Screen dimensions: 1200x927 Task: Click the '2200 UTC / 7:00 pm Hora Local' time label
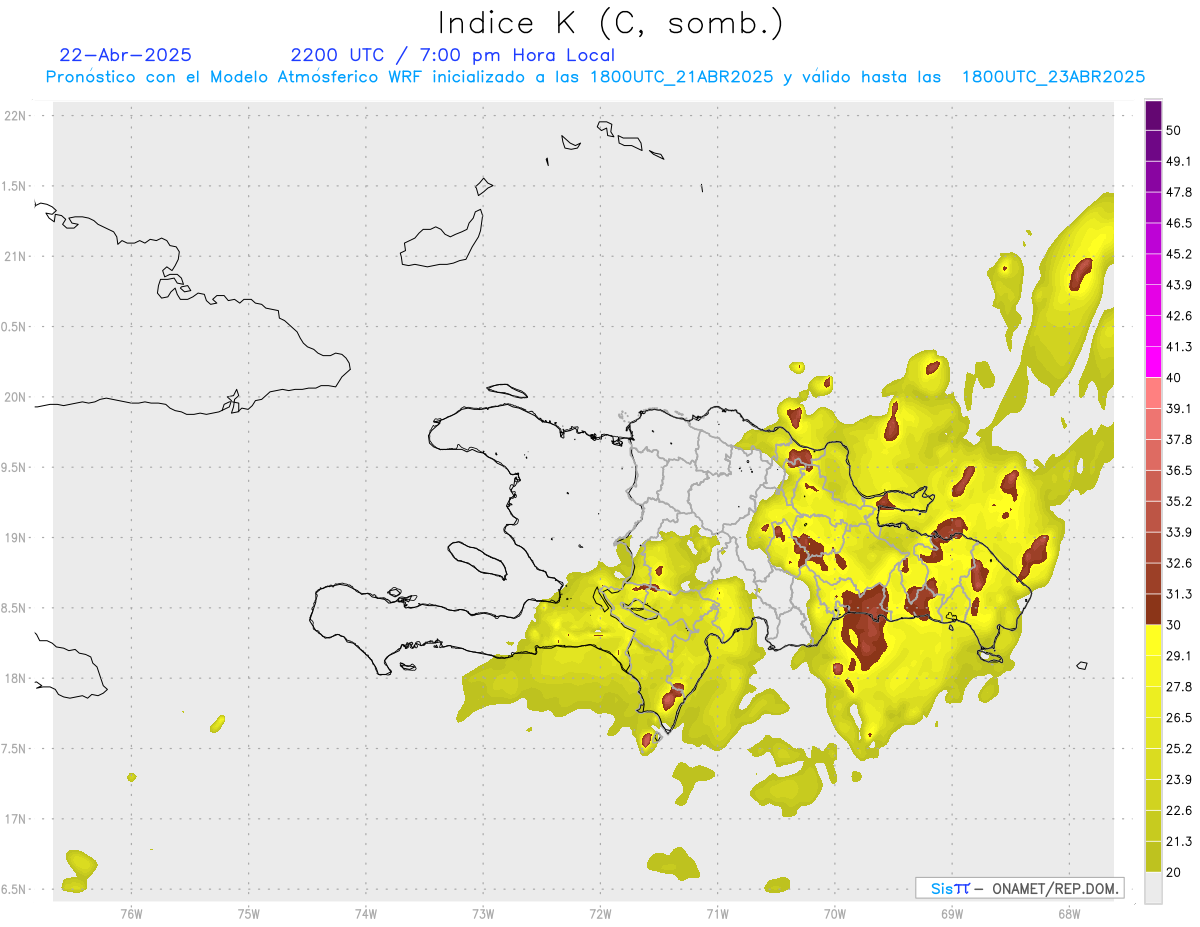(x=452, y=55)
